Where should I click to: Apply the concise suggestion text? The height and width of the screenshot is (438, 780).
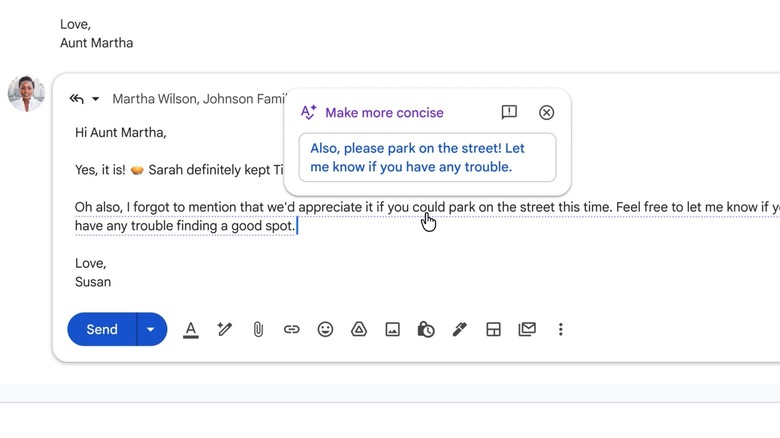(427, 158)
